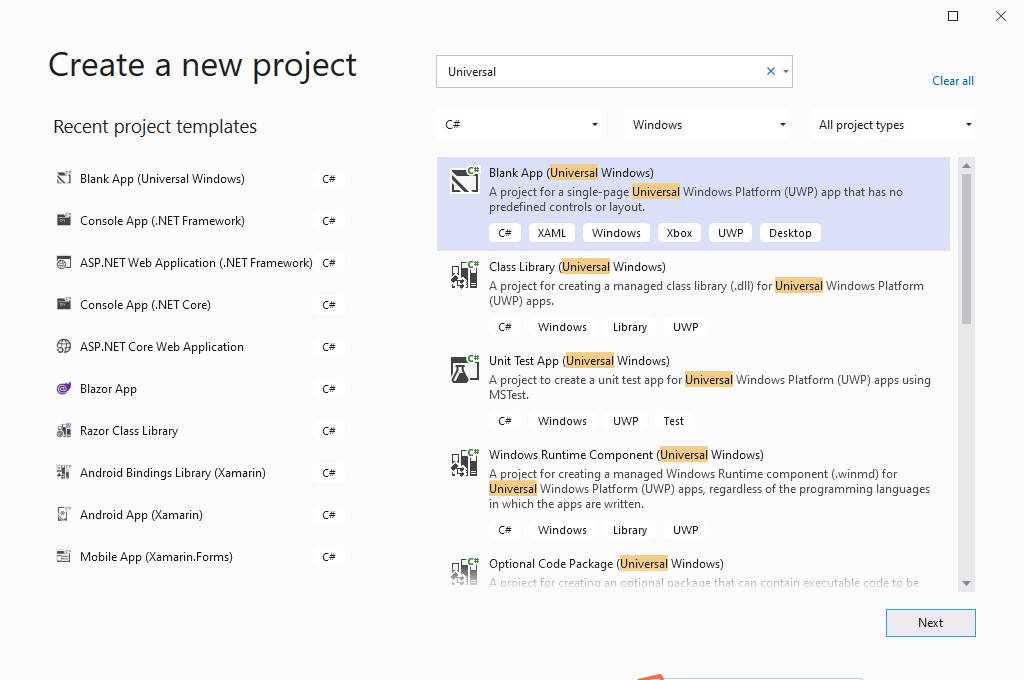This screenshot has width=1024, height=680.
Task: Click the Android App (Xamarin) recent icon
Action: point(64,515)
